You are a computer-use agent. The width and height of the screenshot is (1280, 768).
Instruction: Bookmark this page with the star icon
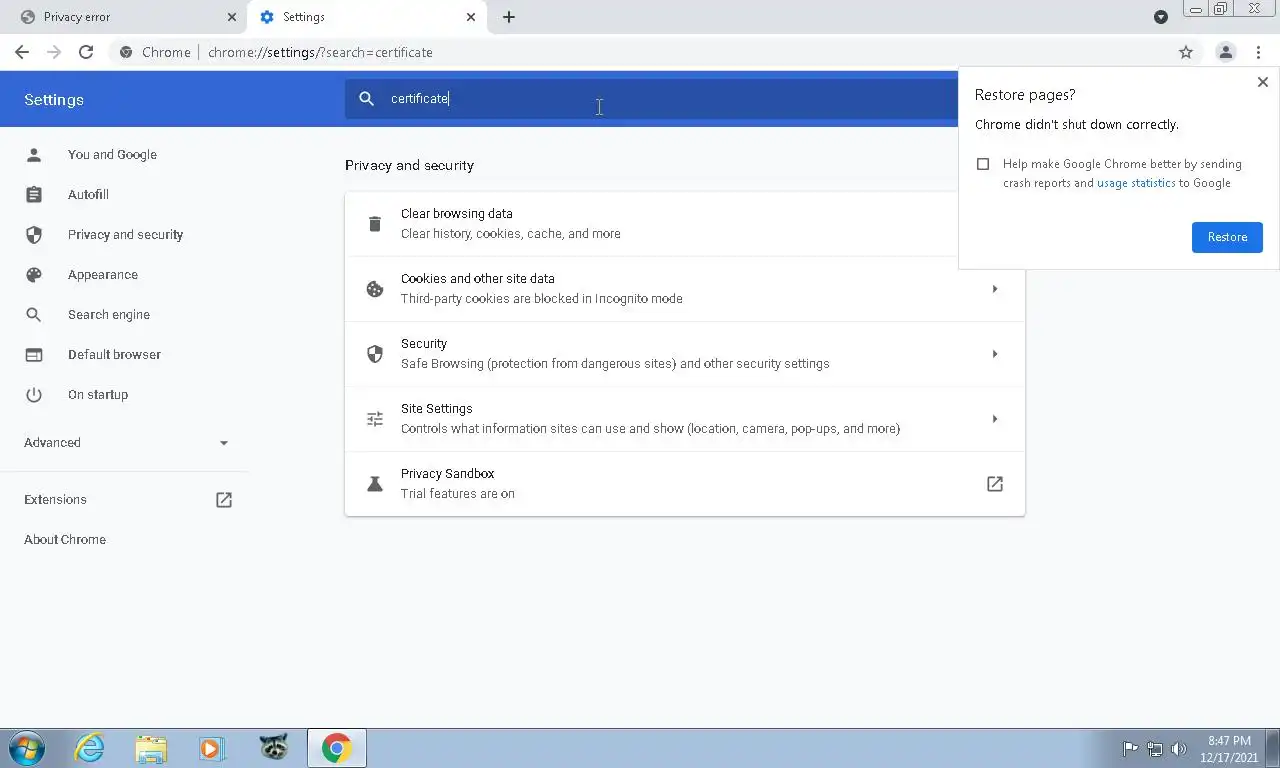pos(1186,52)
